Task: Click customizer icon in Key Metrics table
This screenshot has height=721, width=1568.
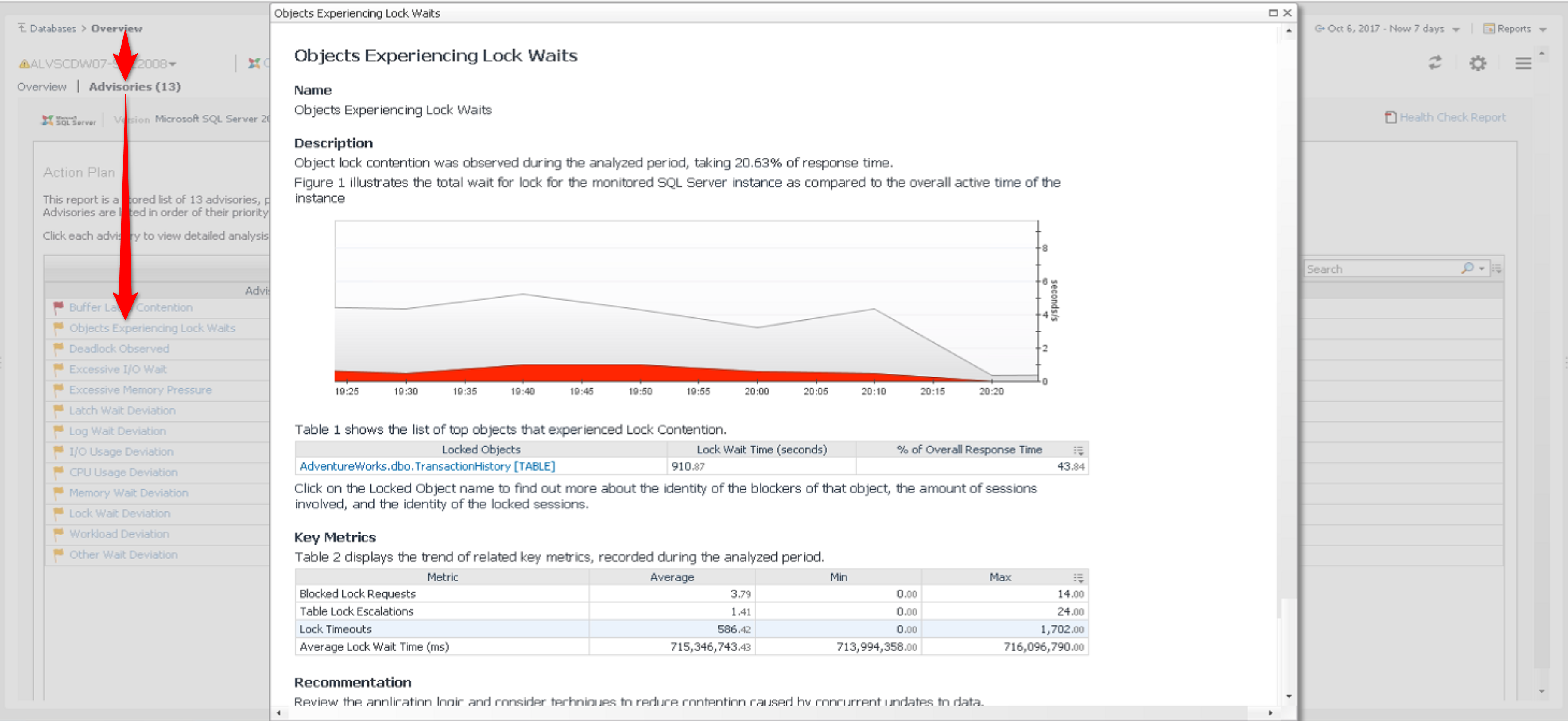Action: tap(1078, 578)
